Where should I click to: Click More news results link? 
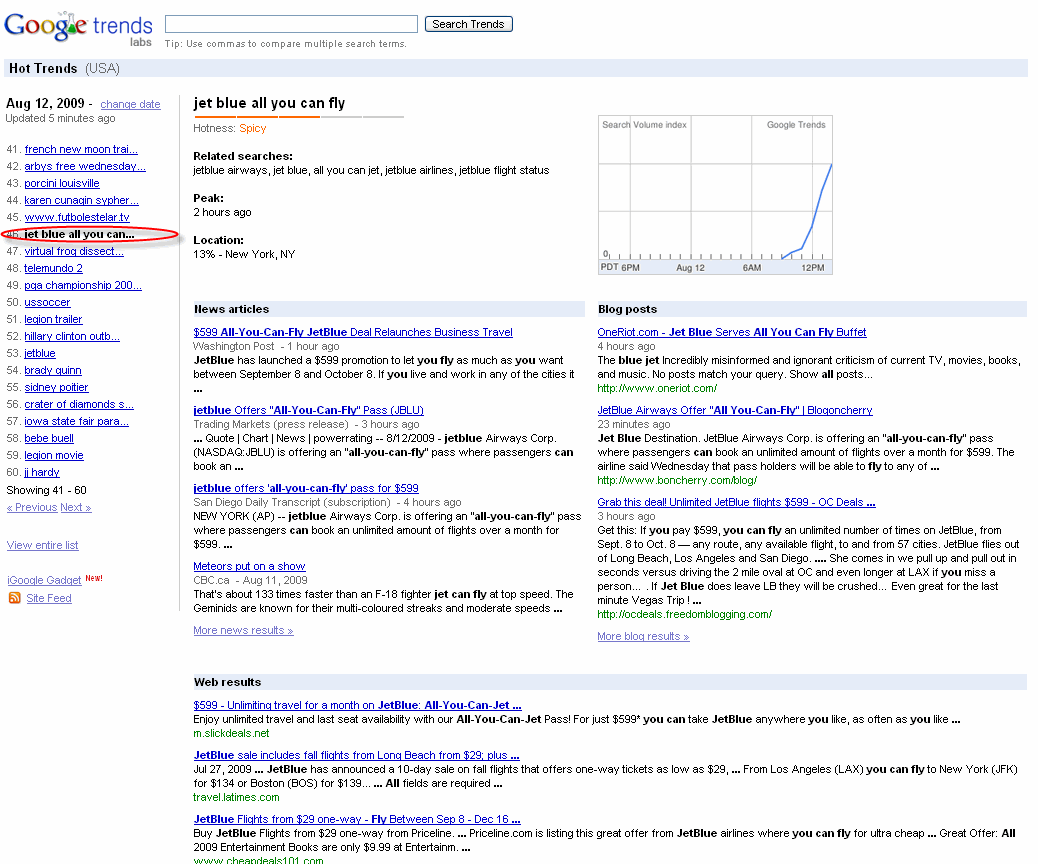point(243,630)
